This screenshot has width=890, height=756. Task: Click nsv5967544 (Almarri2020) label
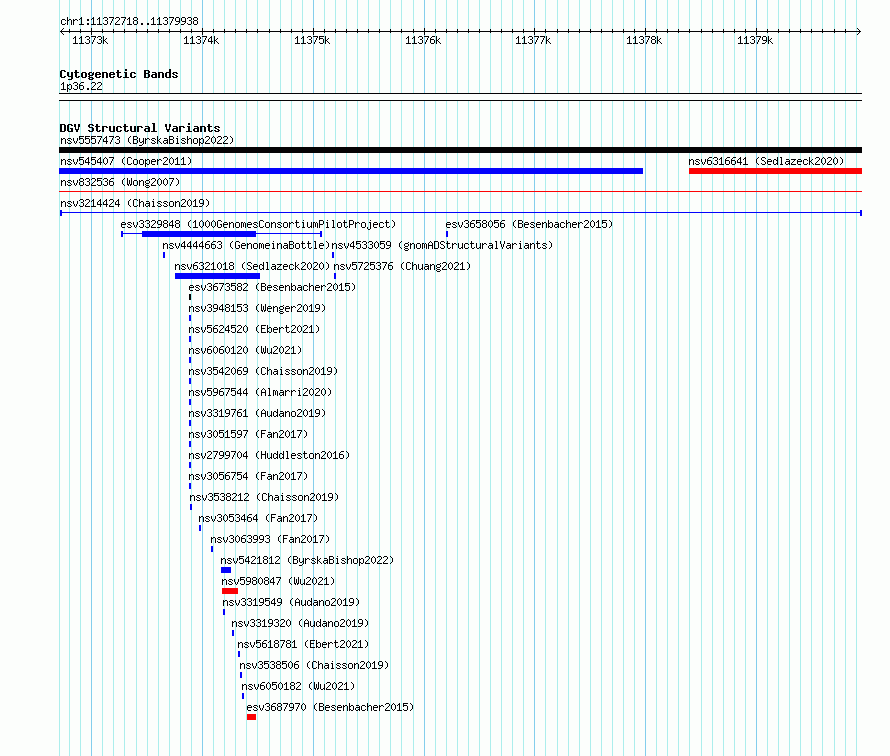[x=260, y=392]
